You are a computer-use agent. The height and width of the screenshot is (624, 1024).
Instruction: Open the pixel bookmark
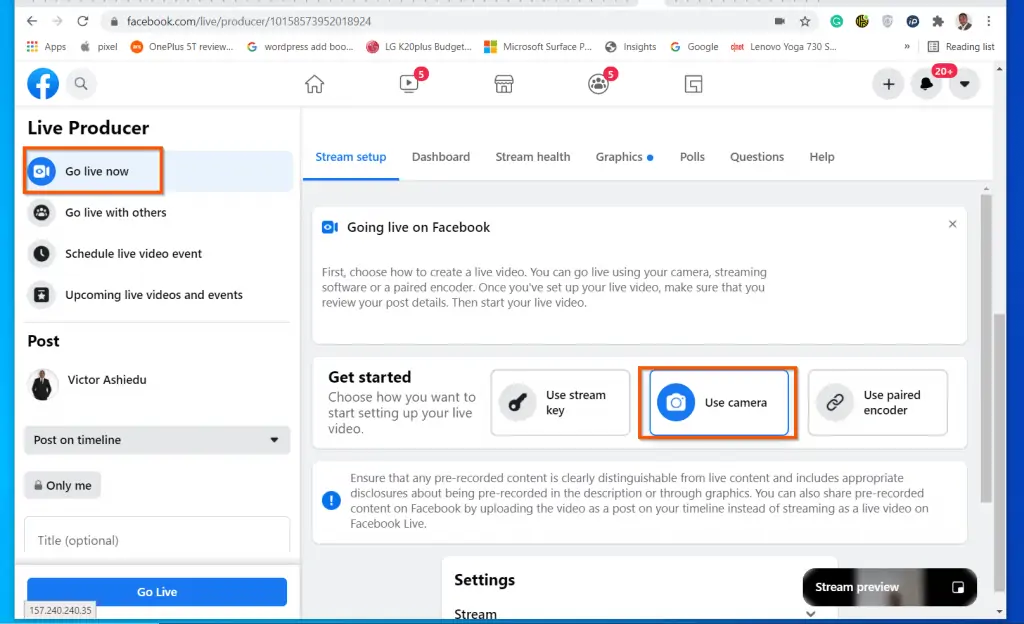click(x=99, y=47)
